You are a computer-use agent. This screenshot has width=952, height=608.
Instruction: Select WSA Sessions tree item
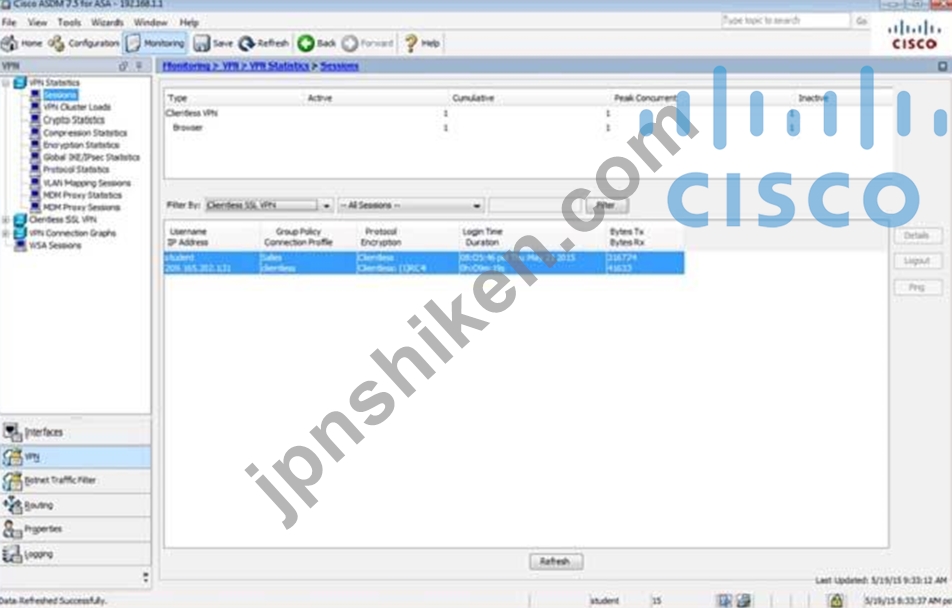pyautogui.click(x=55, y=245)
